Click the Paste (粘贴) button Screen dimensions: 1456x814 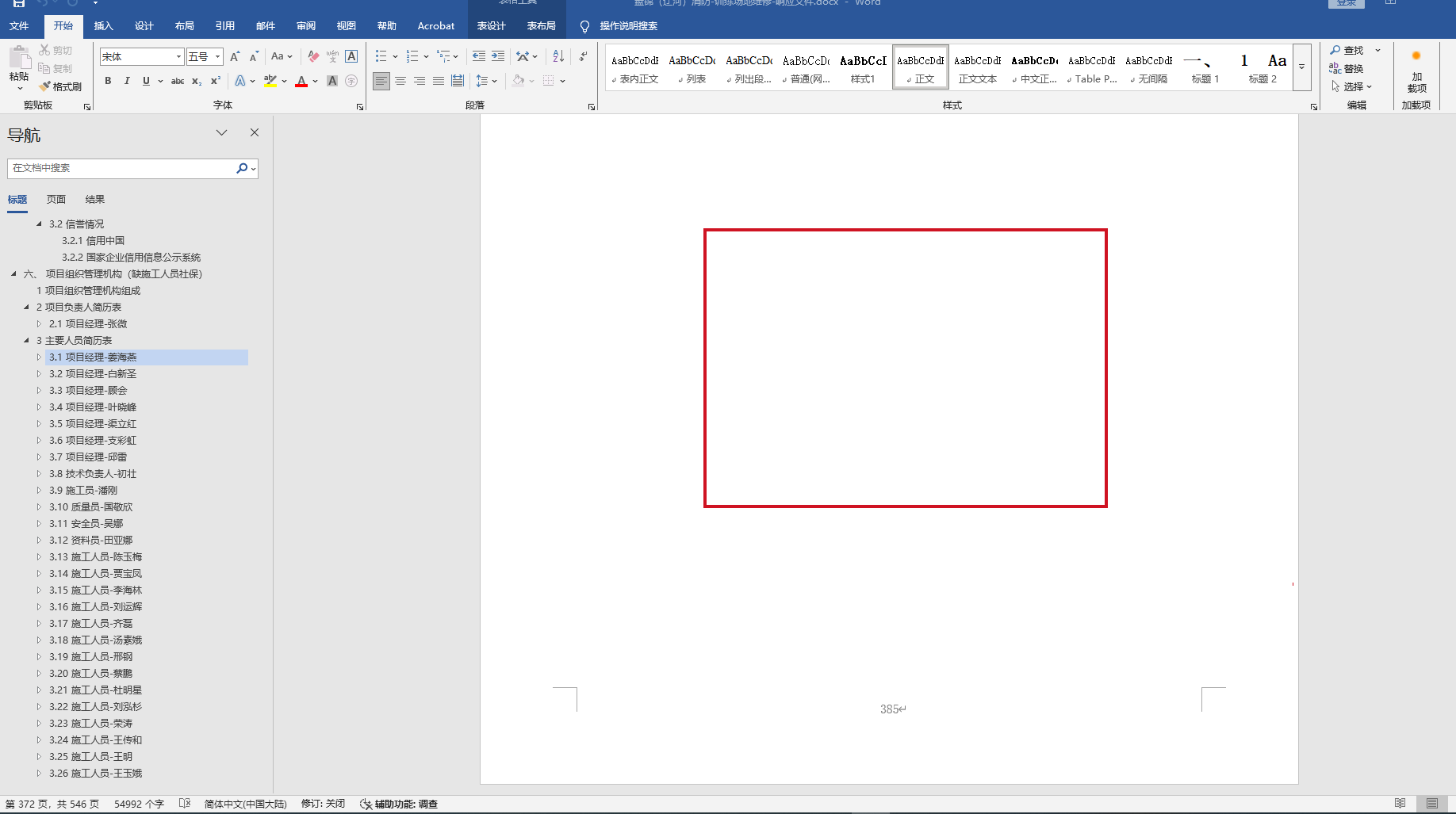coord(19,67)
